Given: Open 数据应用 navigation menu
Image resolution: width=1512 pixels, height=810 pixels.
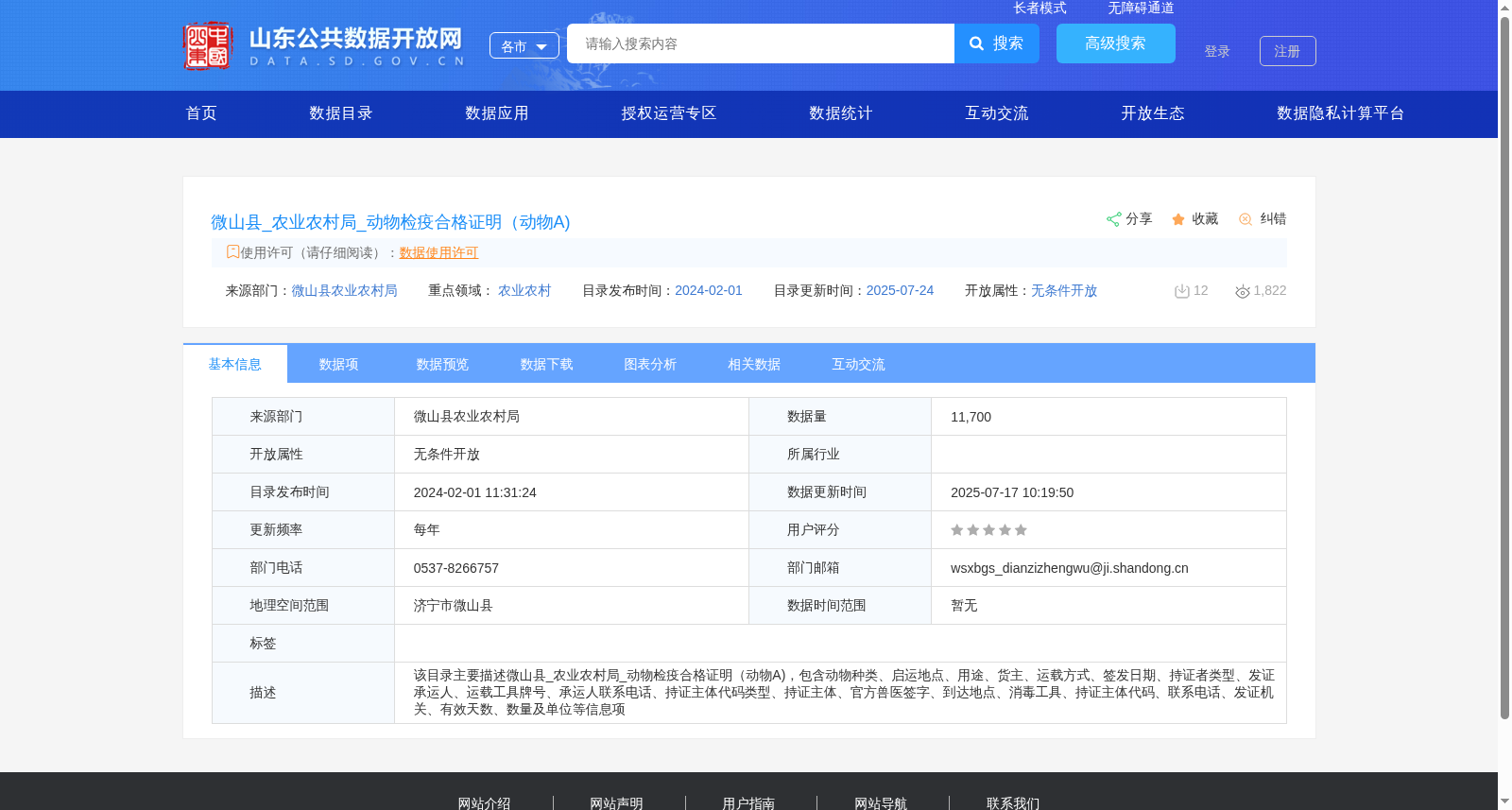Looking at the screenshot, I should click(x=497, y=113).
